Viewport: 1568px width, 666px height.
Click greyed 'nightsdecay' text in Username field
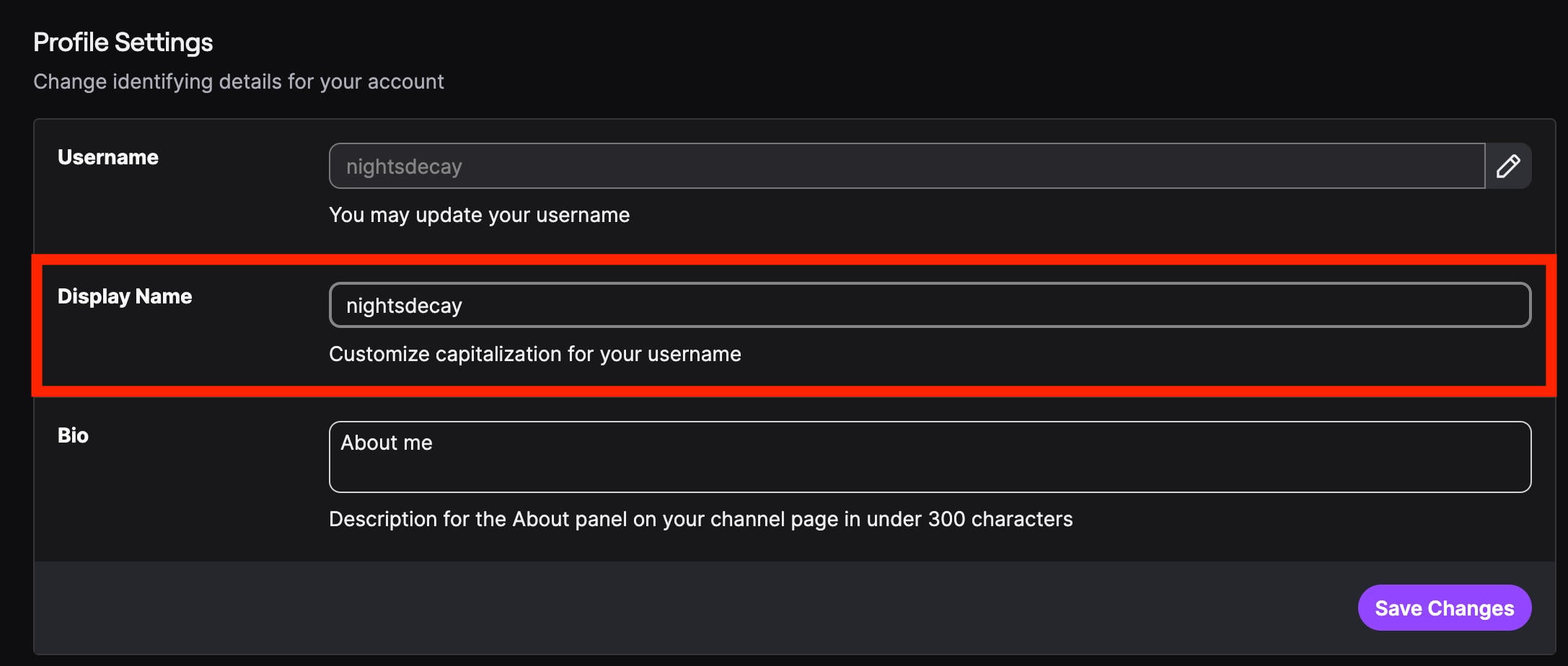(404, 166)
